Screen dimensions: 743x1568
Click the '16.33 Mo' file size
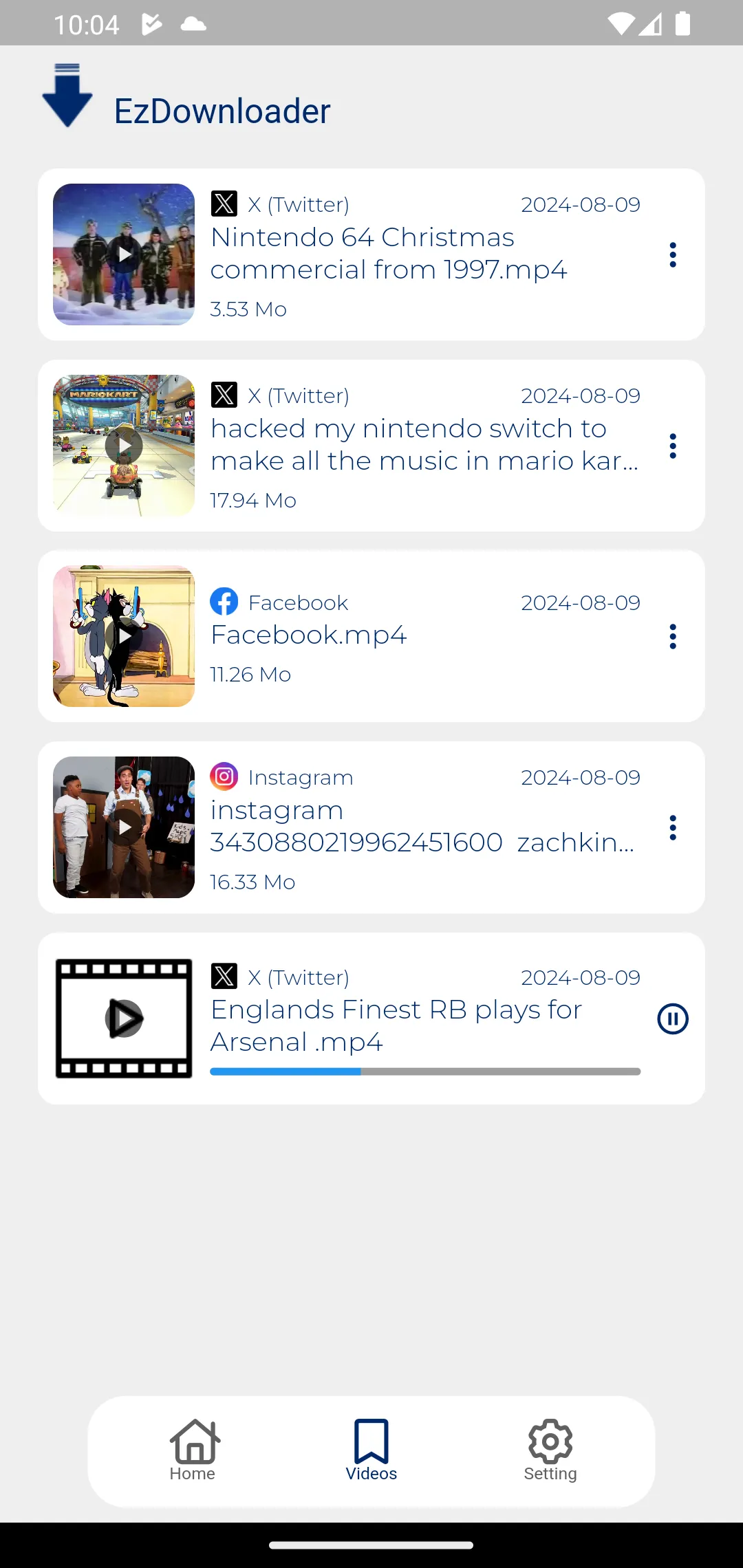[x=252, y=882]
